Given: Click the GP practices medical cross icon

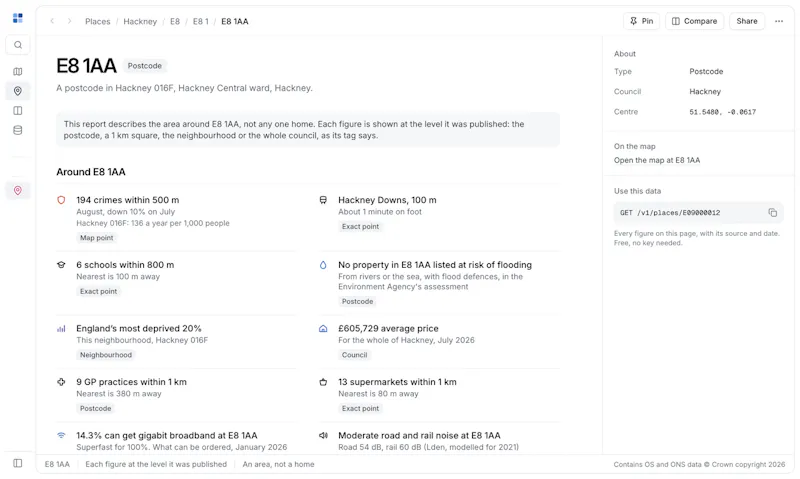Looking at the screenshot, I should (x=61, y=382).
